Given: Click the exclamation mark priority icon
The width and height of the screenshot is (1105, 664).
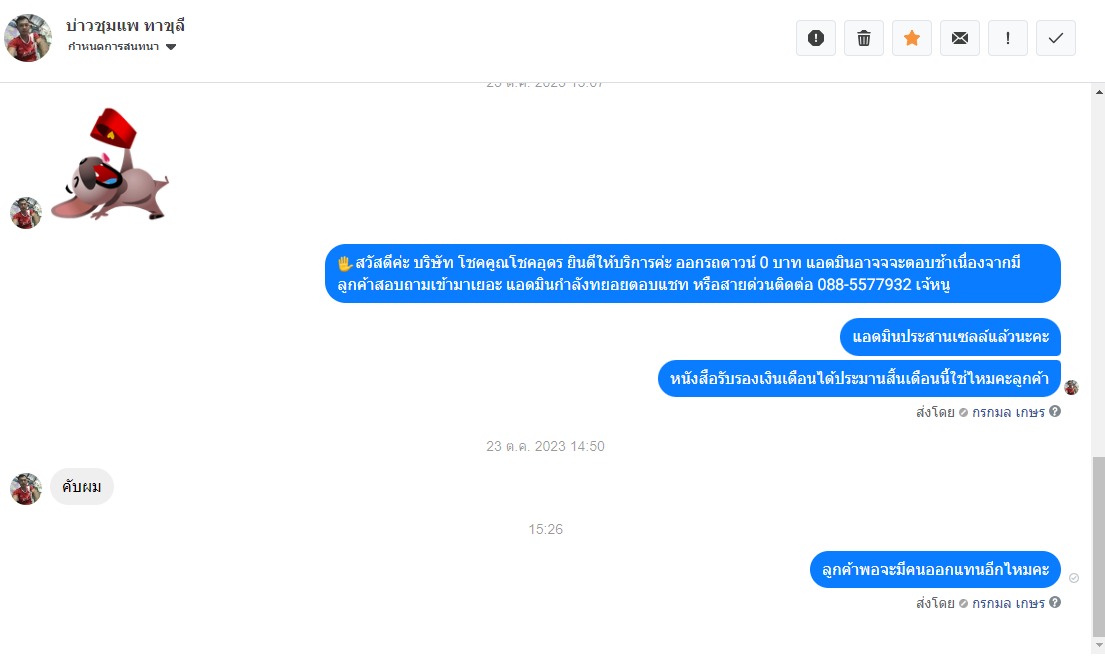Looking at the screenshot, I should pos(1007,38).
